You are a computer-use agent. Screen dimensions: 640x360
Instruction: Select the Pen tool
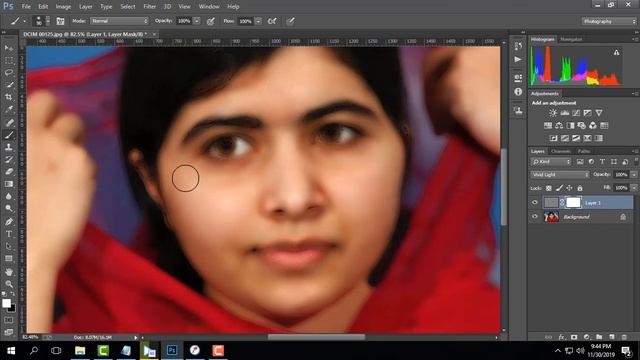click(9, 222)
